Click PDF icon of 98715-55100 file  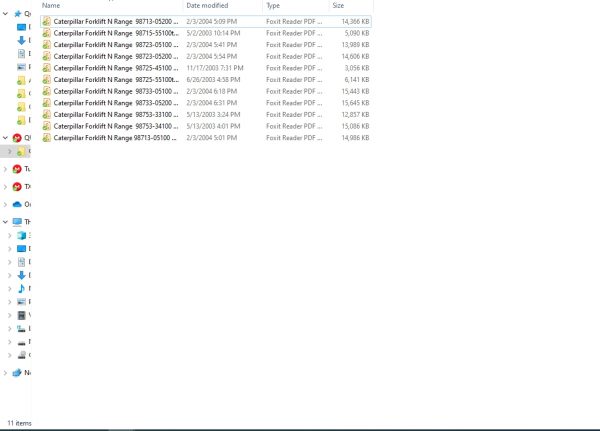tap(46, 33)
